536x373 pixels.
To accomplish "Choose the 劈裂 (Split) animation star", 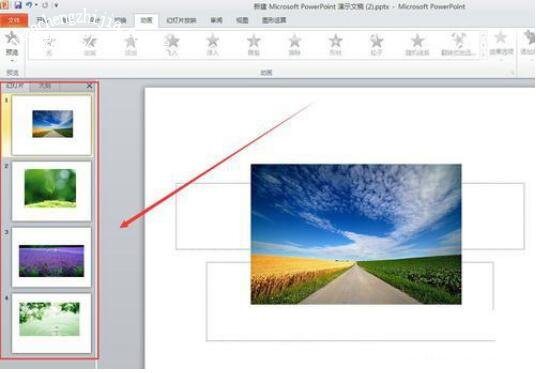I will pyautogui.click(x=254, y=45).
